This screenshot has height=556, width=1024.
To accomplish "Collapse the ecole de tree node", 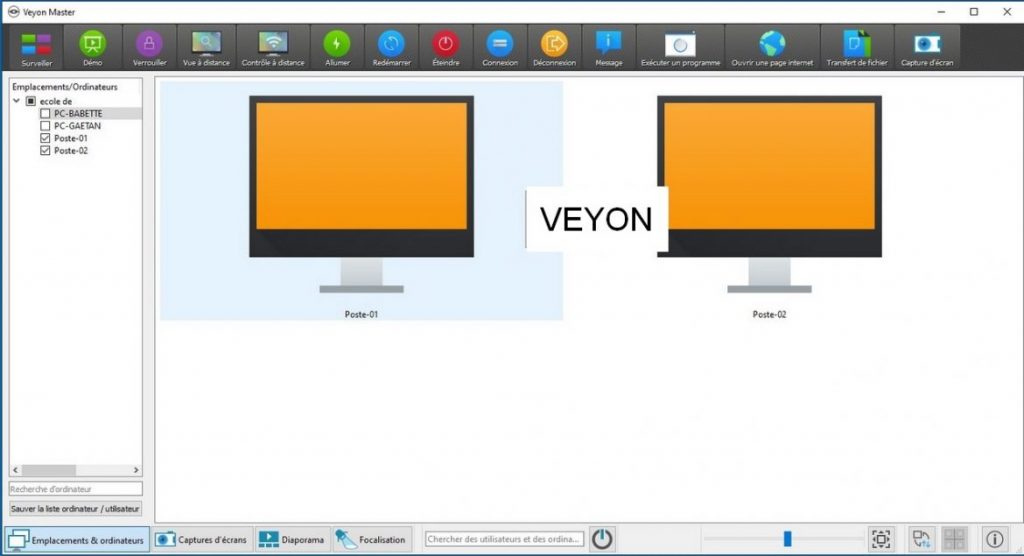I will click(17, 101).
